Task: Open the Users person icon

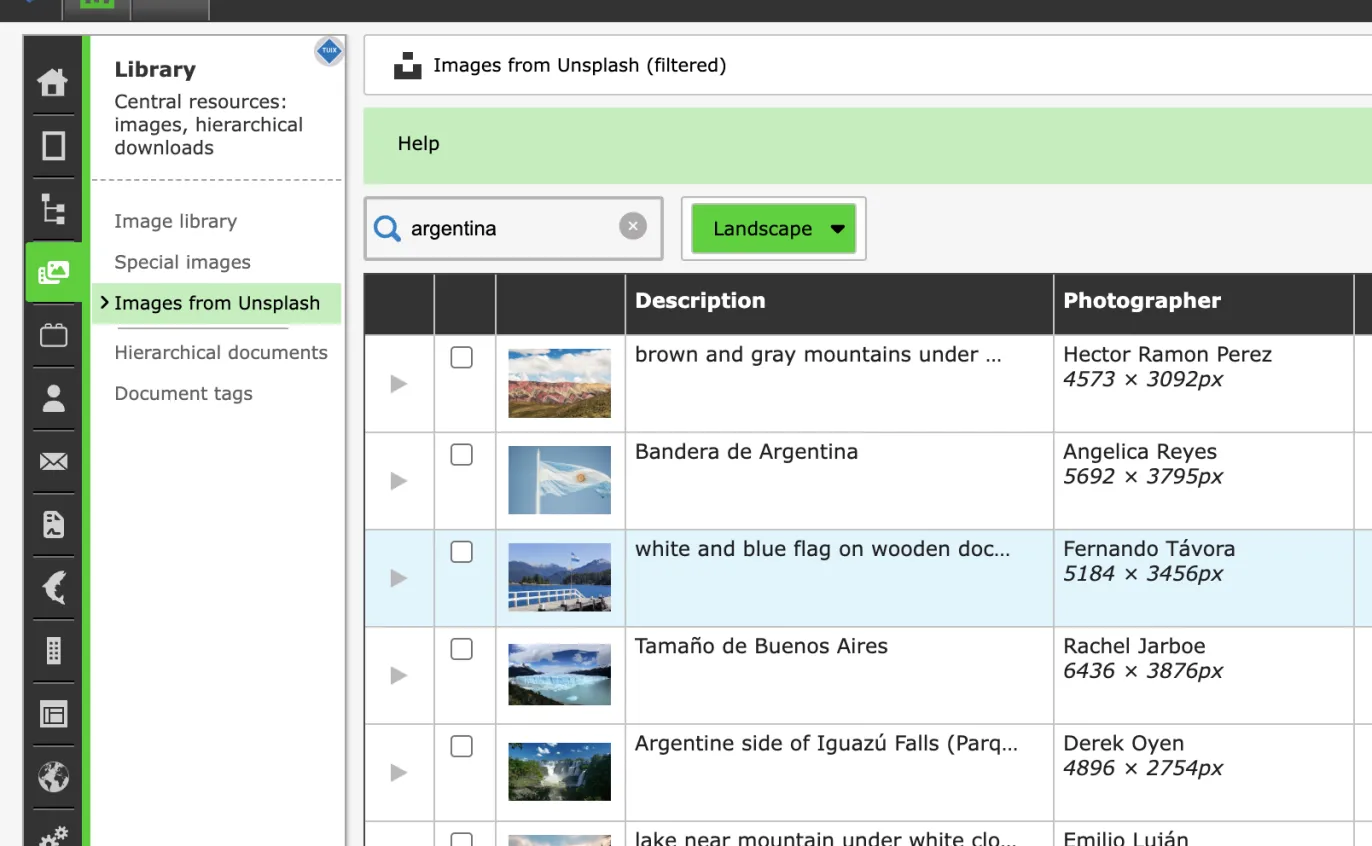Action: point(53,398)
